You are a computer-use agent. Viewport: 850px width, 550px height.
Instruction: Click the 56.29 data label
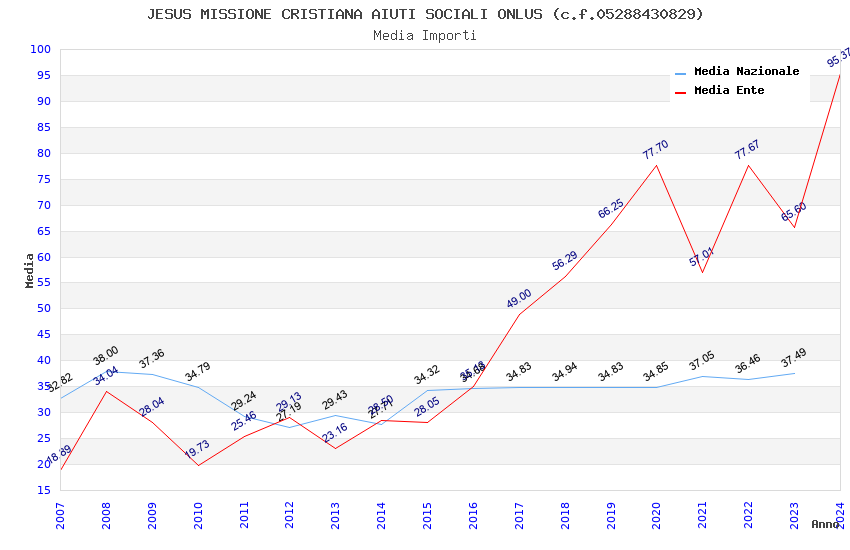565,261
